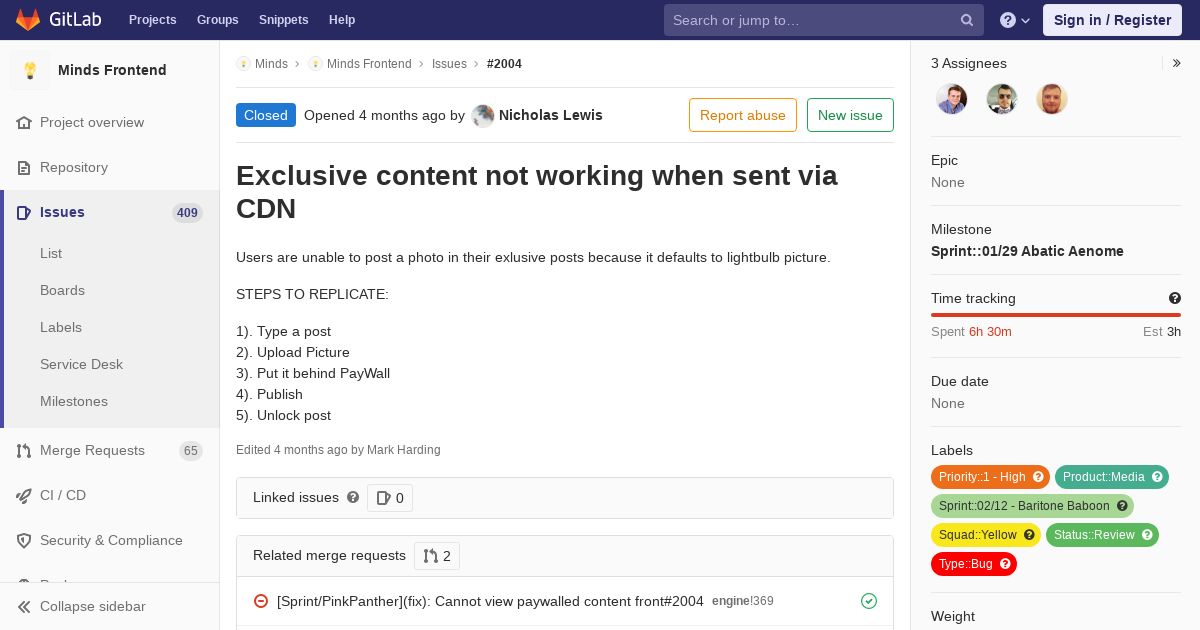Open Nicholas Lewis author profile

tap(550, 115)
